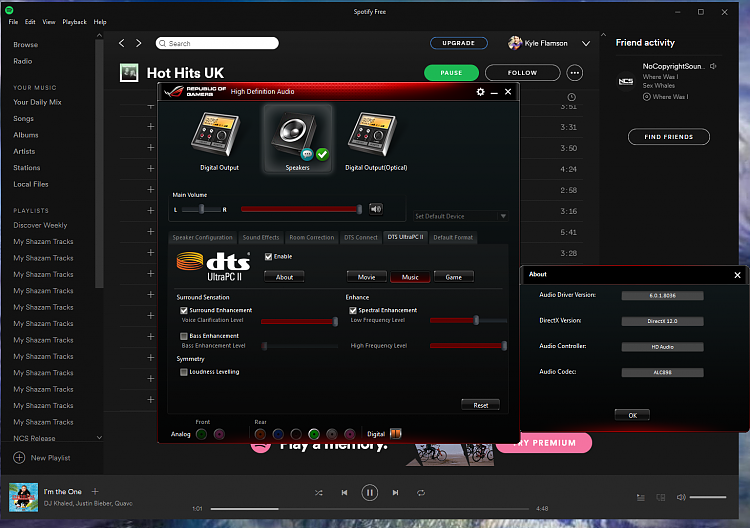
Task: Open Discover Weekly playlist
Action: [x=40, y=225]
